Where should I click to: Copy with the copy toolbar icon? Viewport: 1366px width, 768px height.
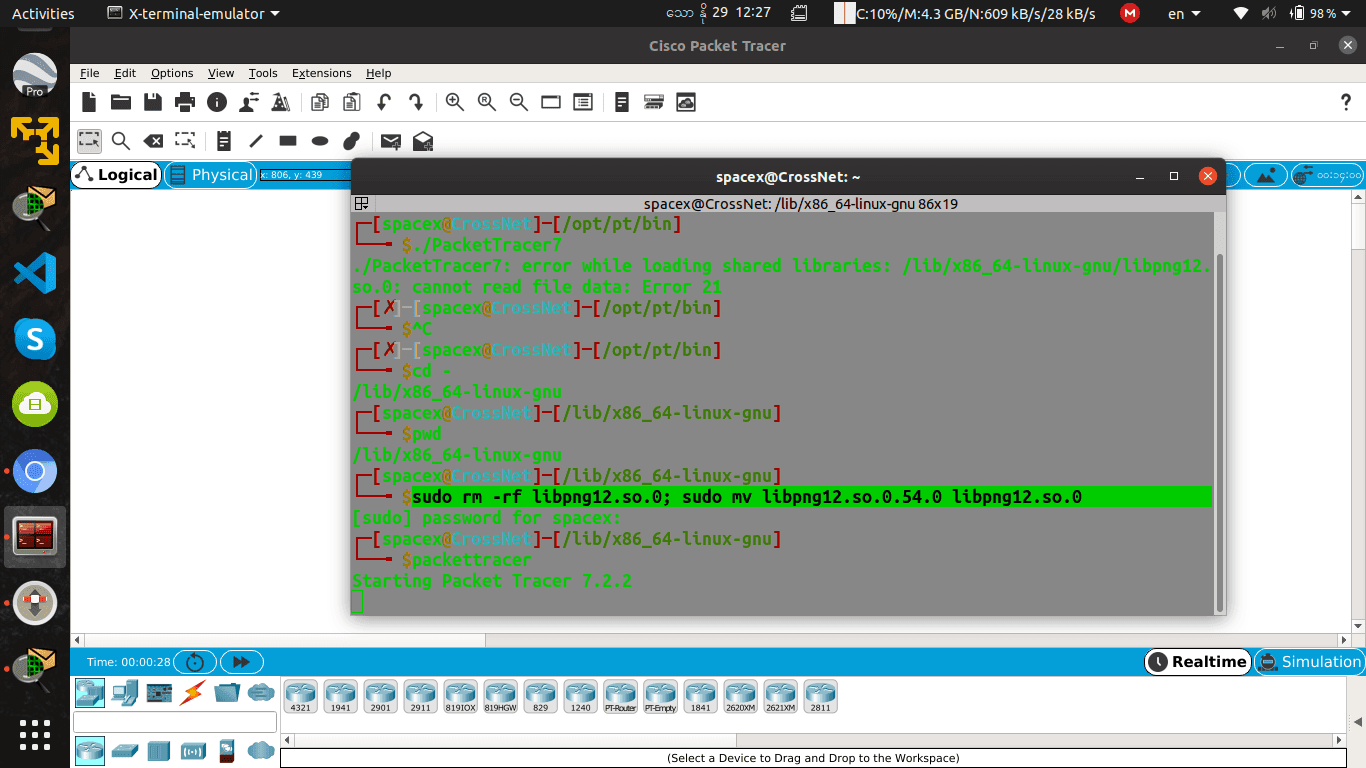pyautogui.click(x=320, y=102)
